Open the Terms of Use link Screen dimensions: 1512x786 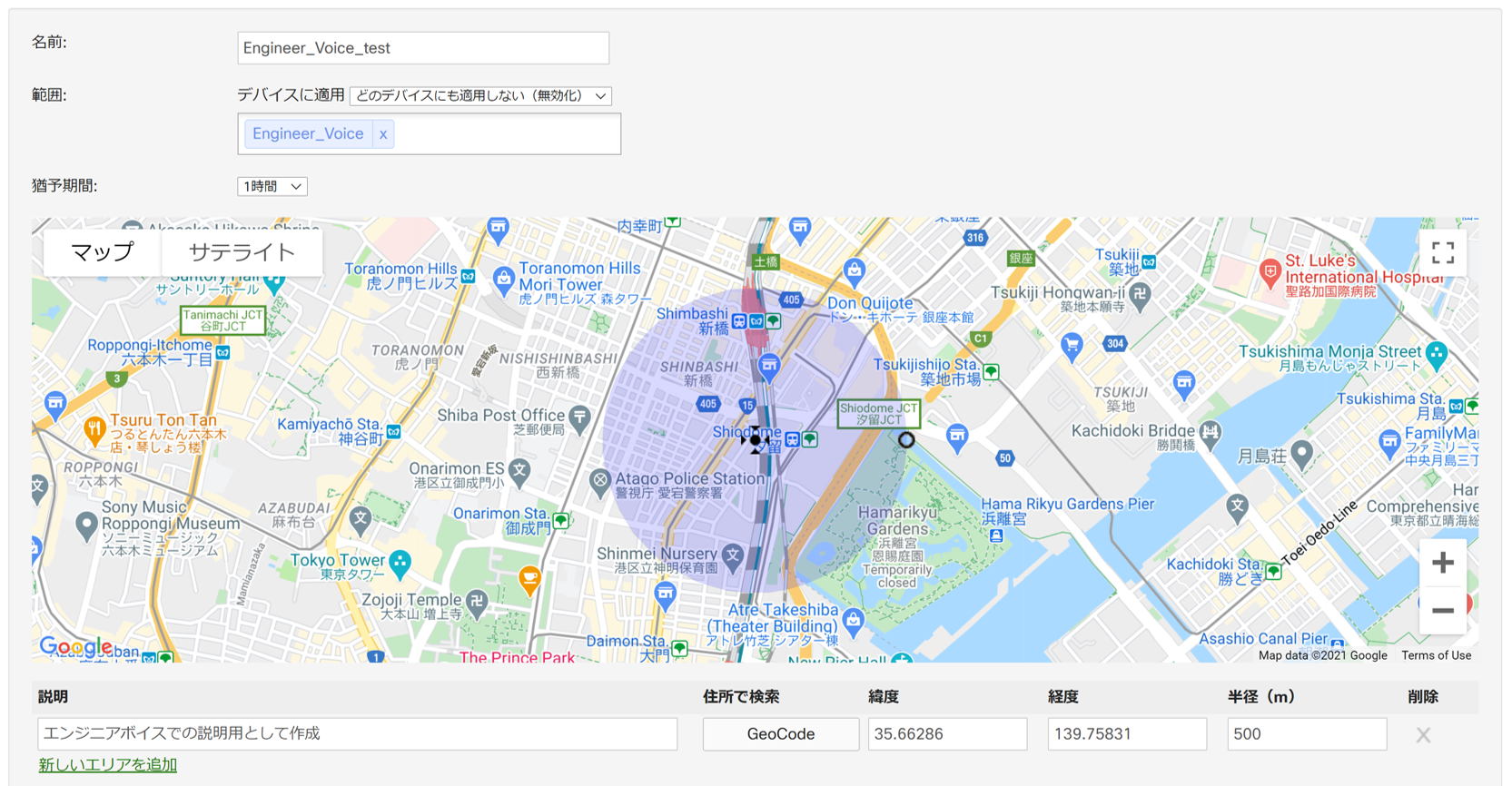pos(1436,655)
